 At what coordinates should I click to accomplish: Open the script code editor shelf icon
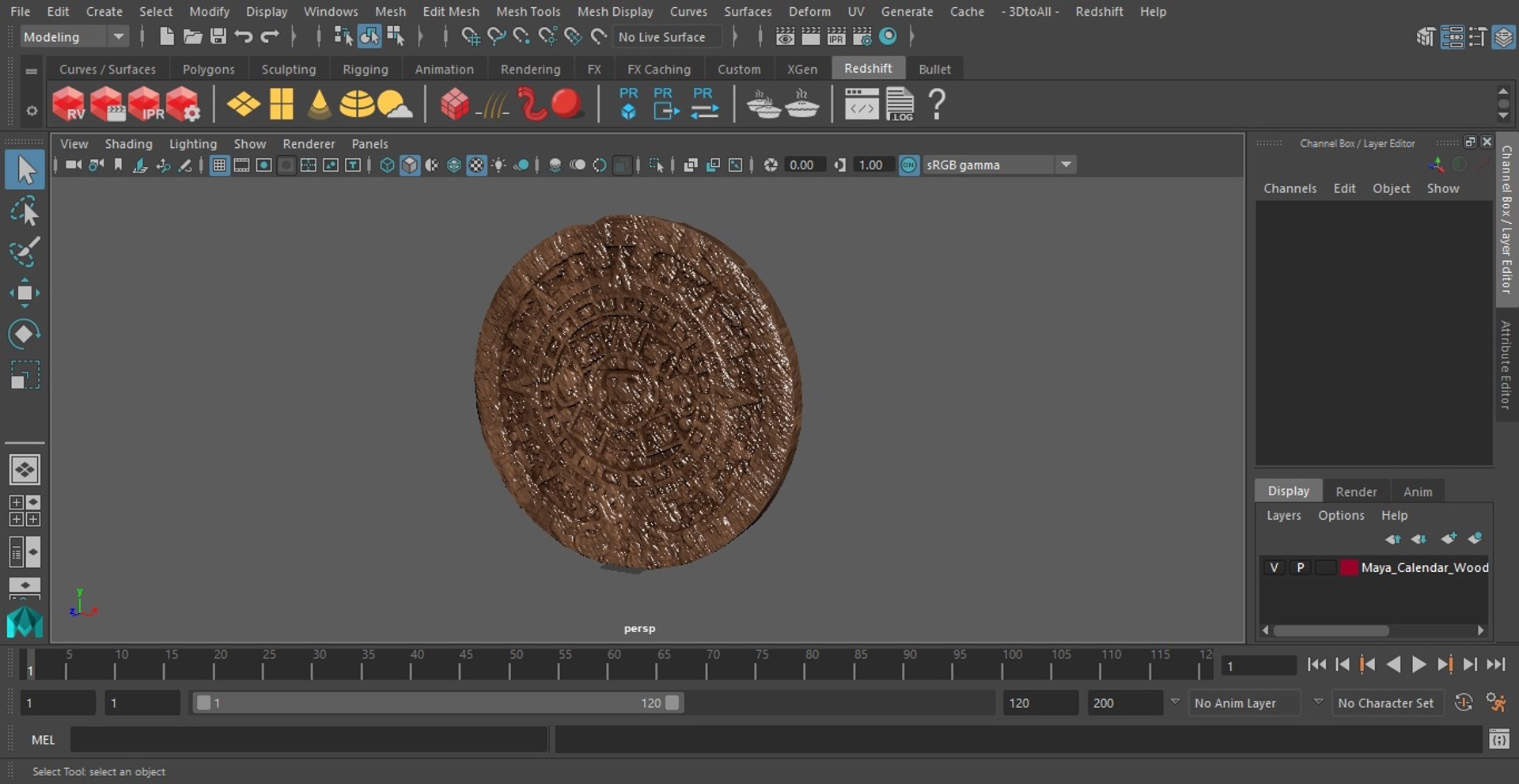pyautogui.click(x=862, y=104)
